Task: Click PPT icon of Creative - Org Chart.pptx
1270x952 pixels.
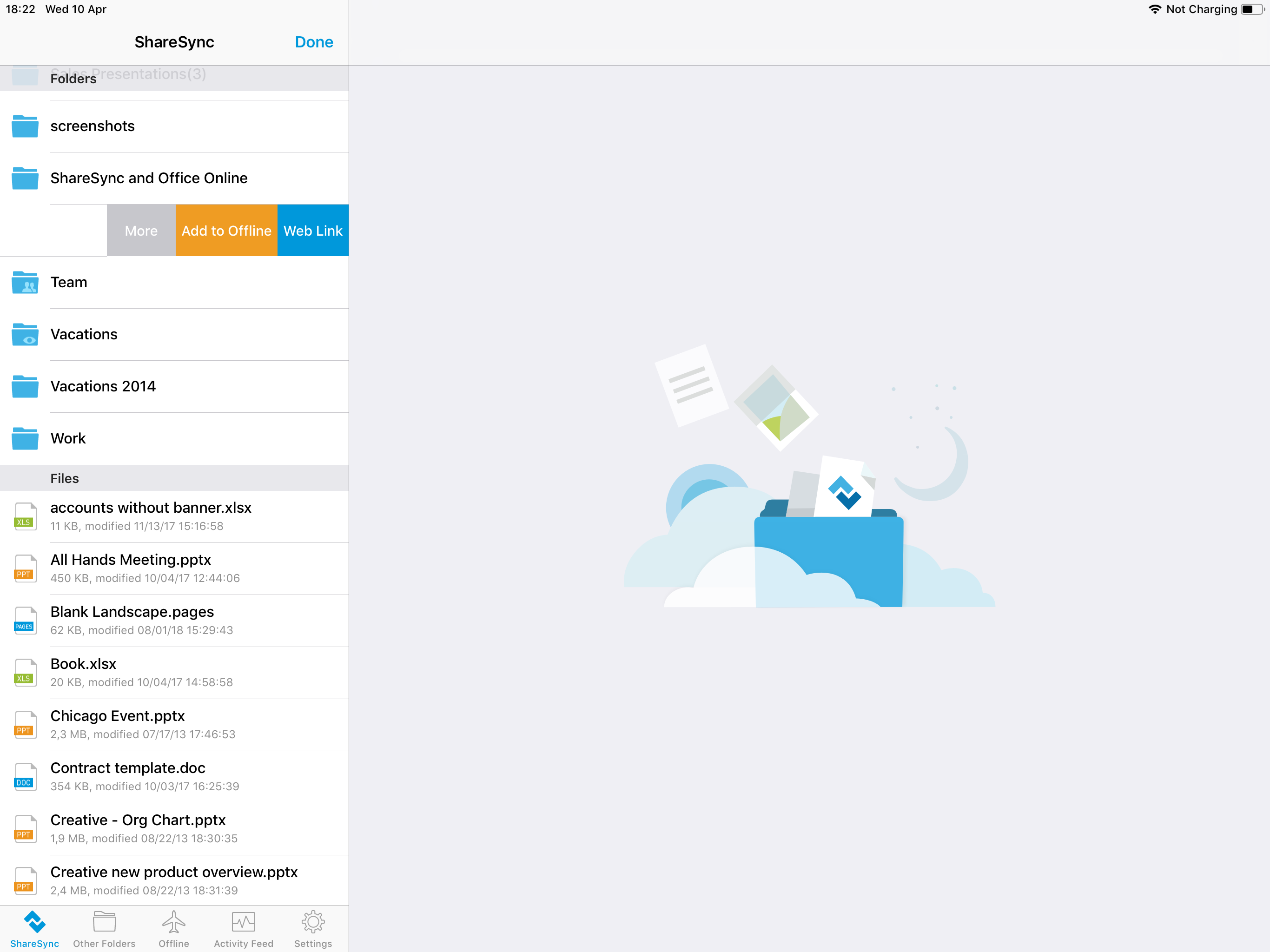Action: click(25, 829)
